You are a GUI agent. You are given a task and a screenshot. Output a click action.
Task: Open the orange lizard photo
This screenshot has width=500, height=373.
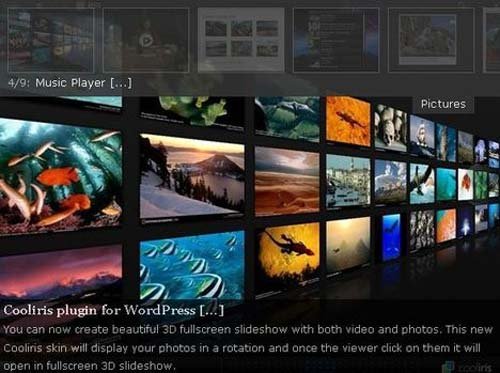tap(348, 121)
